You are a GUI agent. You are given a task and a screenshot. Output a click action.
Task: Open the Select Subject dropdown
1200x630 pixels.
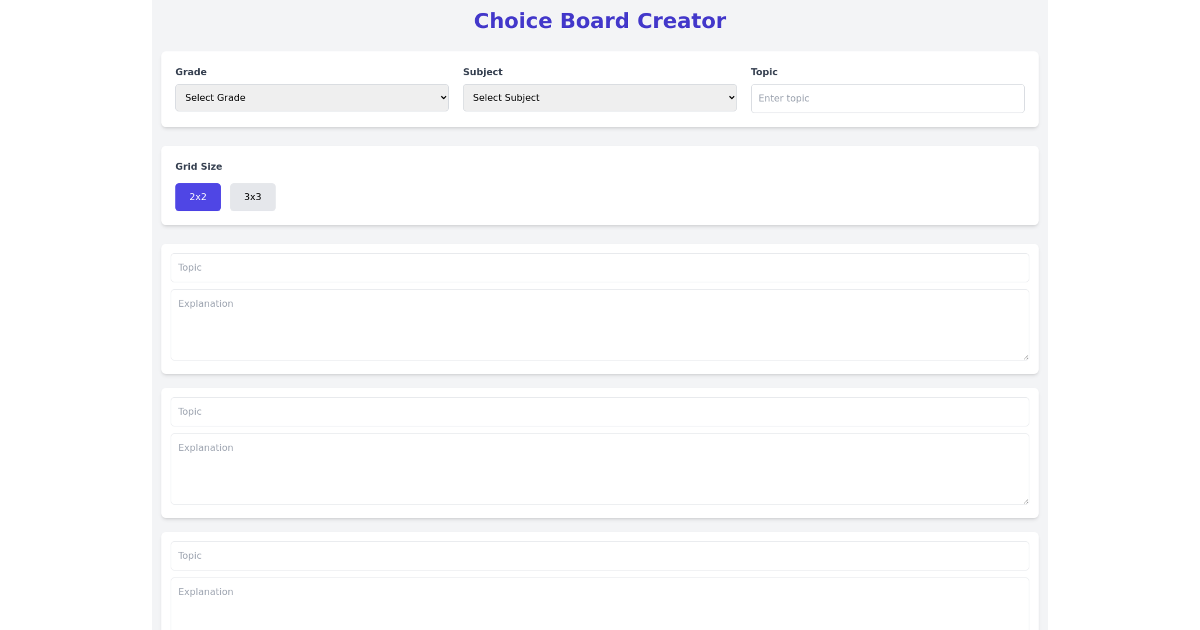click(598, 97)
